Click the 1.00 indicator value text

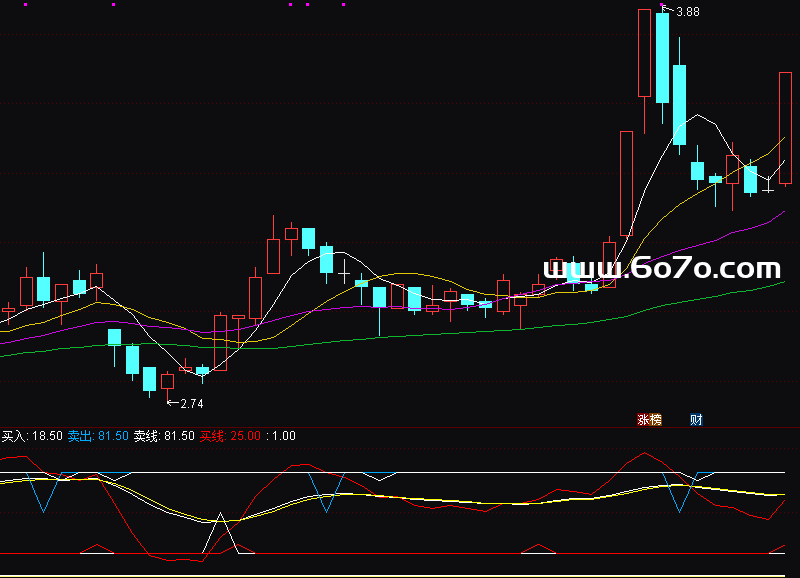tap(284, 436)
